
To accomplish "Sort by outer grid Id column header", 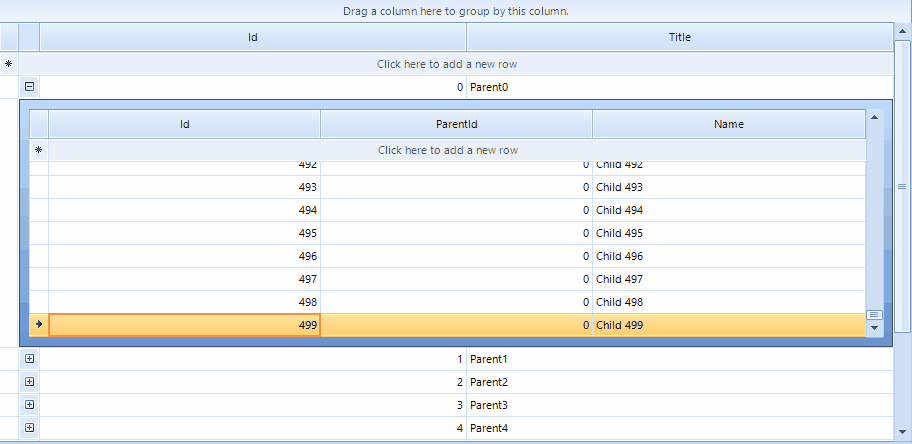I will (253, 38).
